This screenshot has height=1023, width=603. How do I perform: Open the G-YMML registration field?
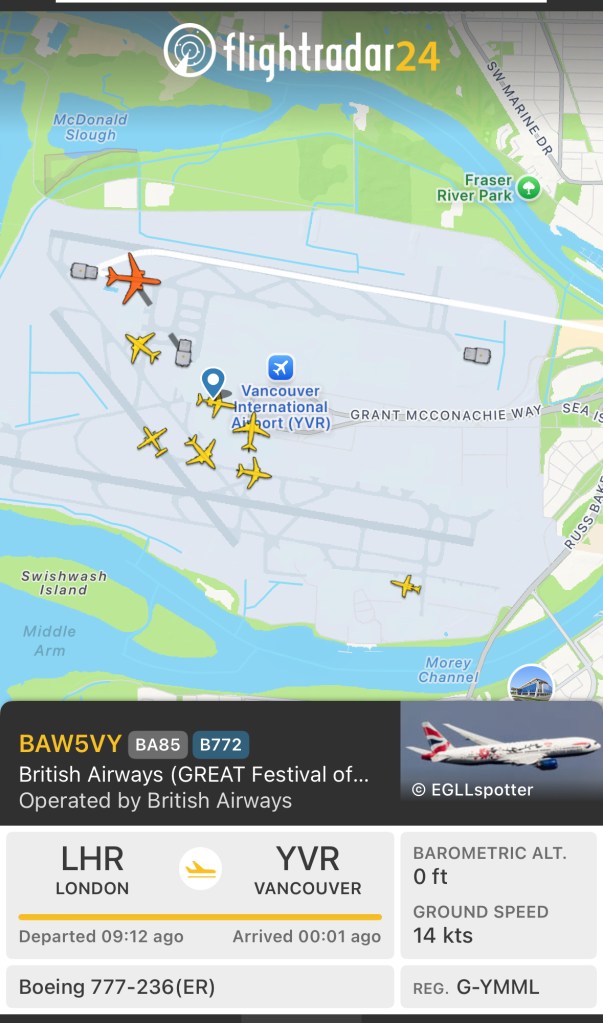tap(501, 988)
